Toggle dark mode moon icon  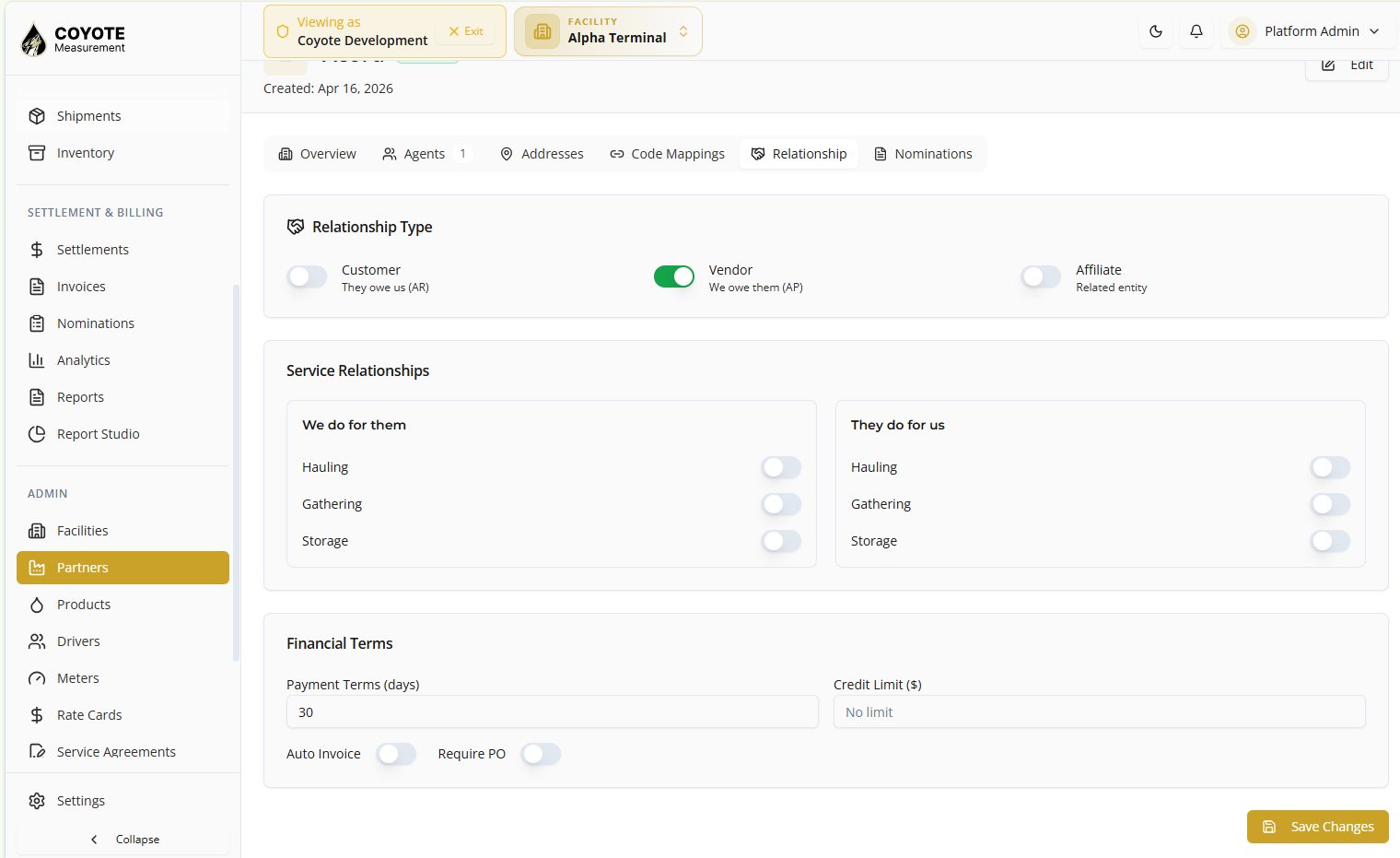[x=1156, y=31]
